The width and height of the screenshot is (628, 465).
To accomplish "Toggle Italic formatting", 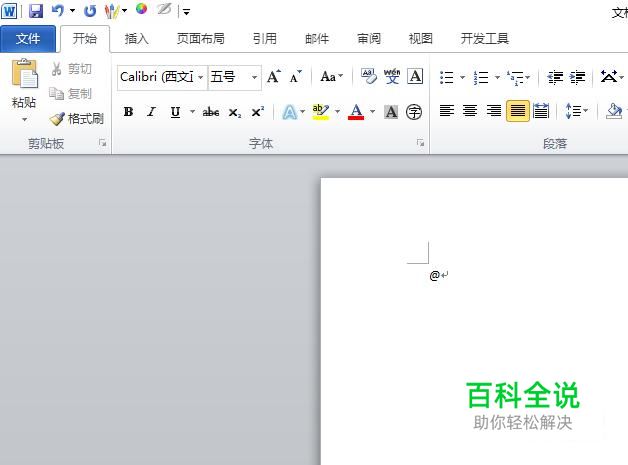I will tap(151, 112).
